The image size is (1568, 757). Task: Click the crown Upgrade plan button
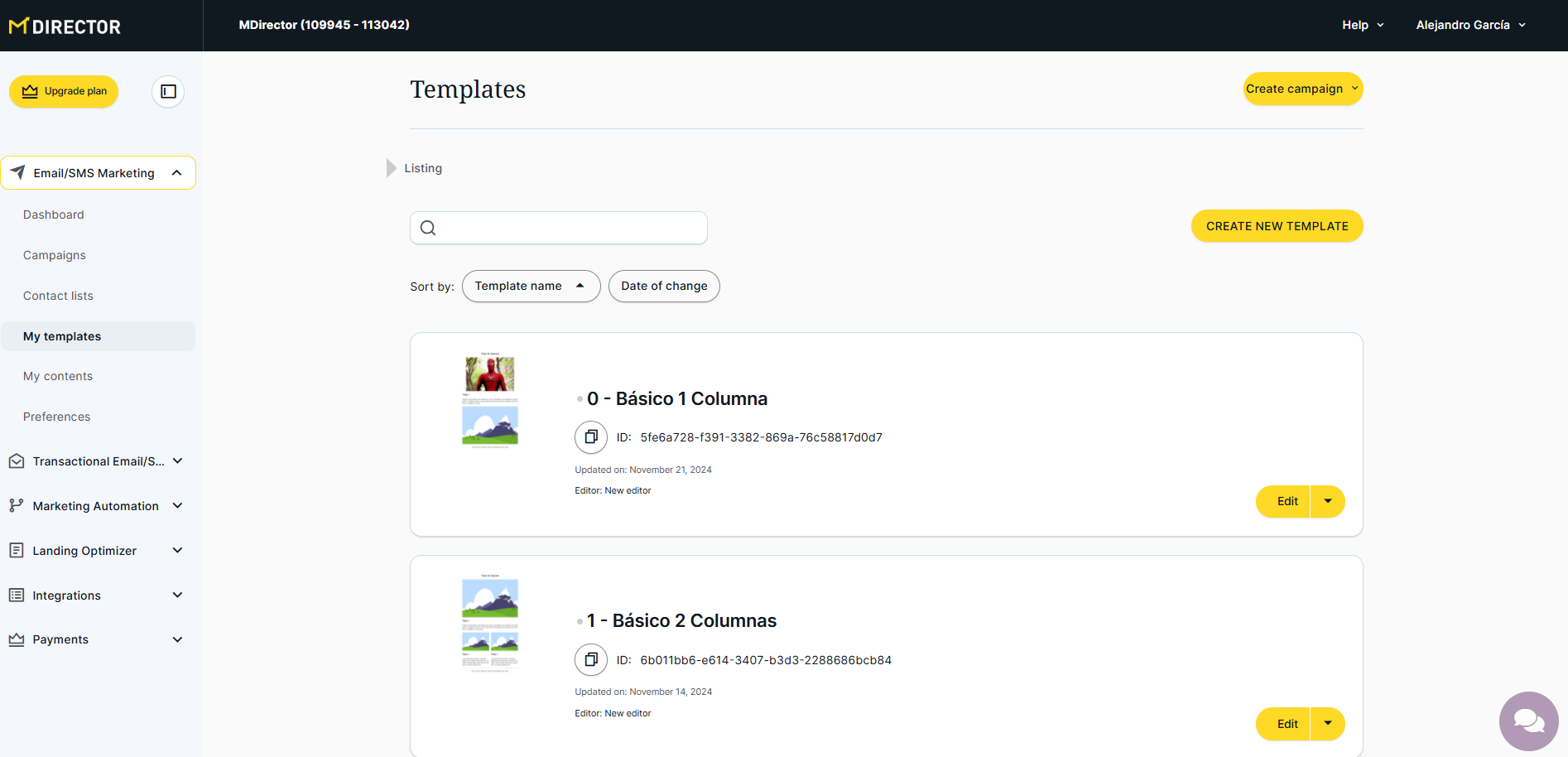[x=64, y=92]
